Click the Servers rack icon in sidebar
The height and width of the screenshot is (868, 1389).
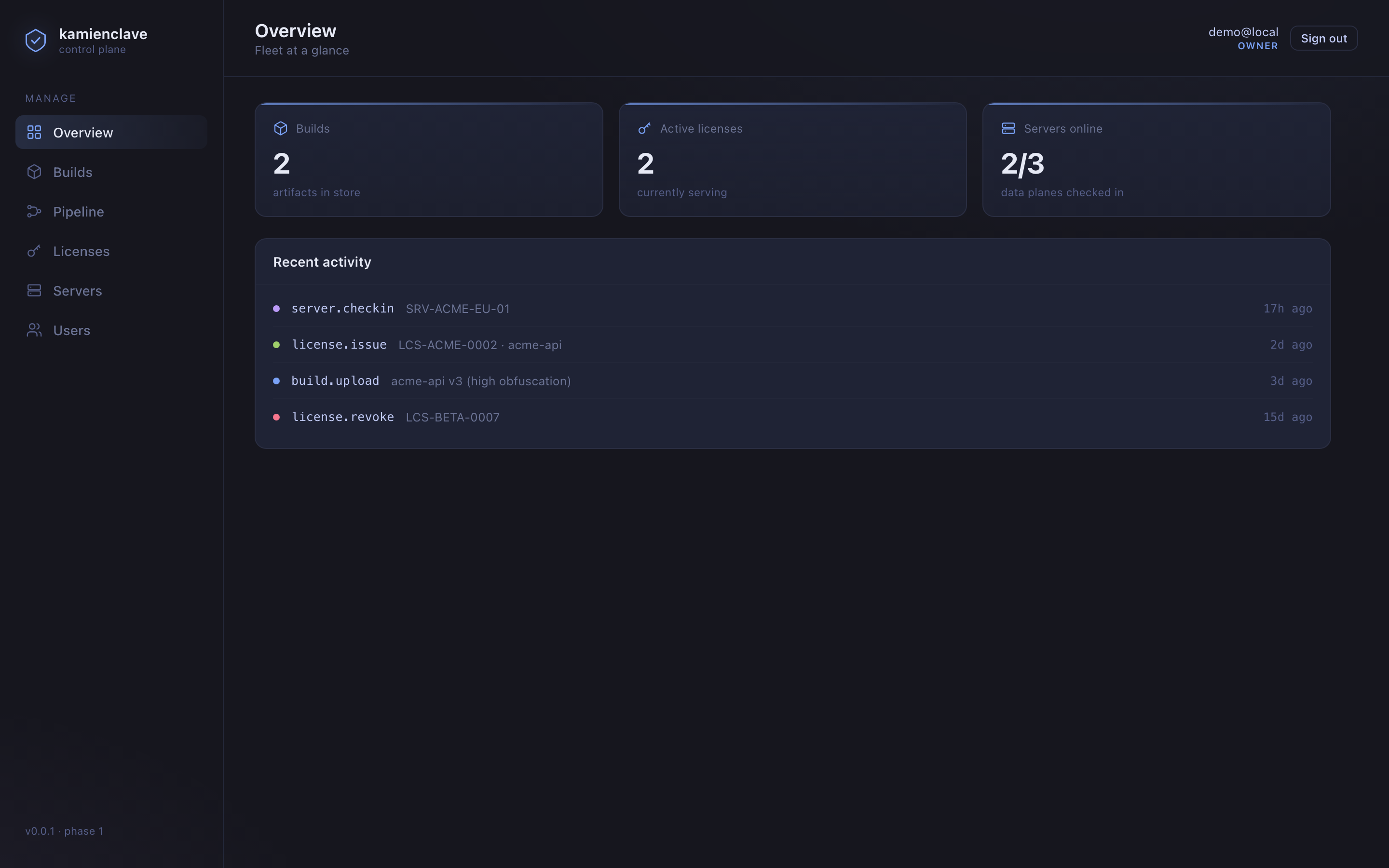click(x=34, y=290)
